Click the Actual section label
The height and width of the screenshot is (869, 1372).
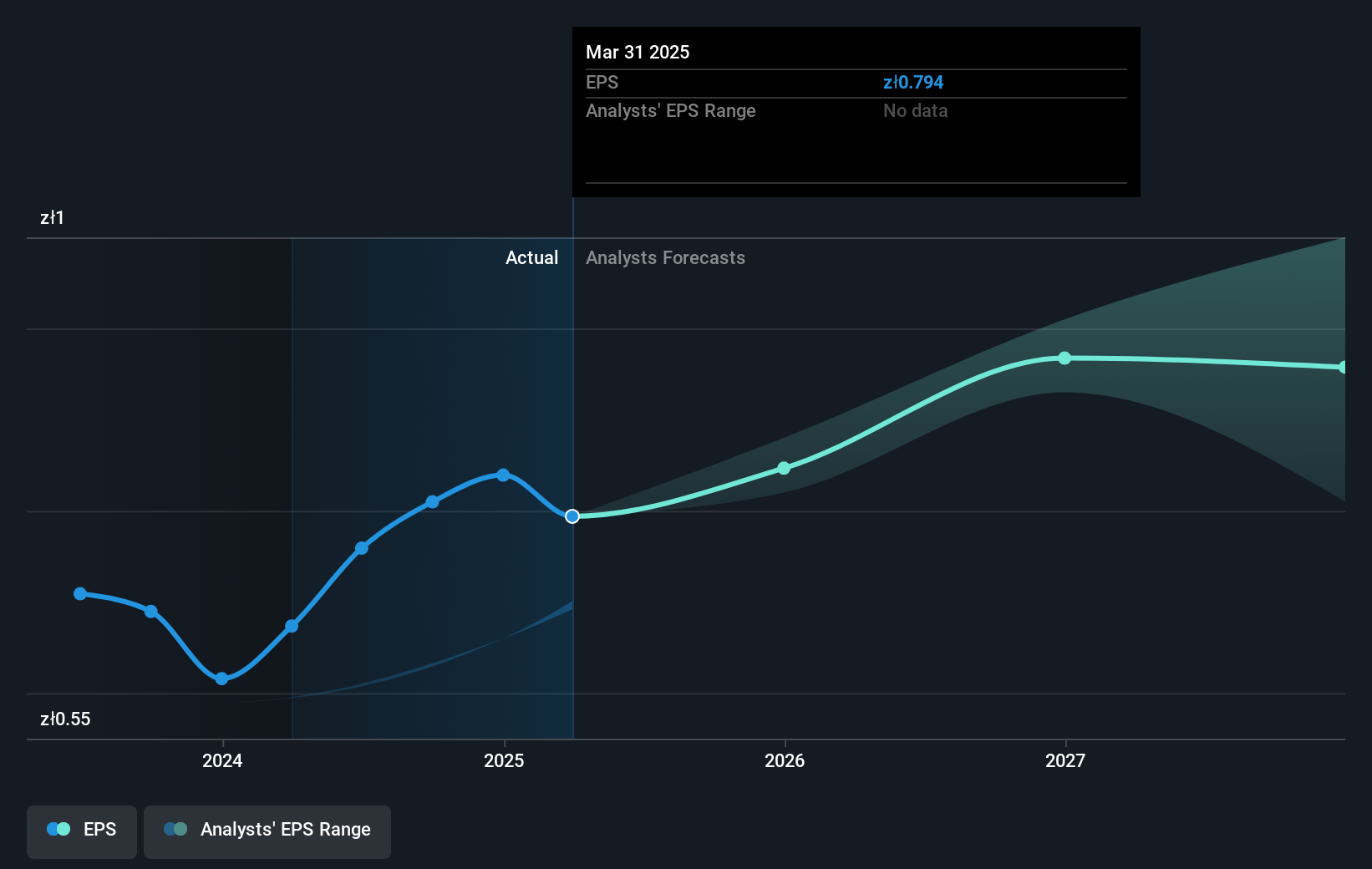(x=531, y=258)
